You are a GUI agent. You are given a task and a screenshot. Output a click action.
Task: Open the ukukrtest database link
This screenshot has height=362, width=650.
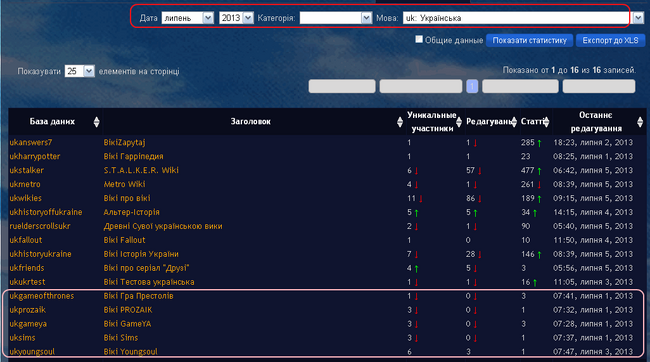(x=27, y=282)
